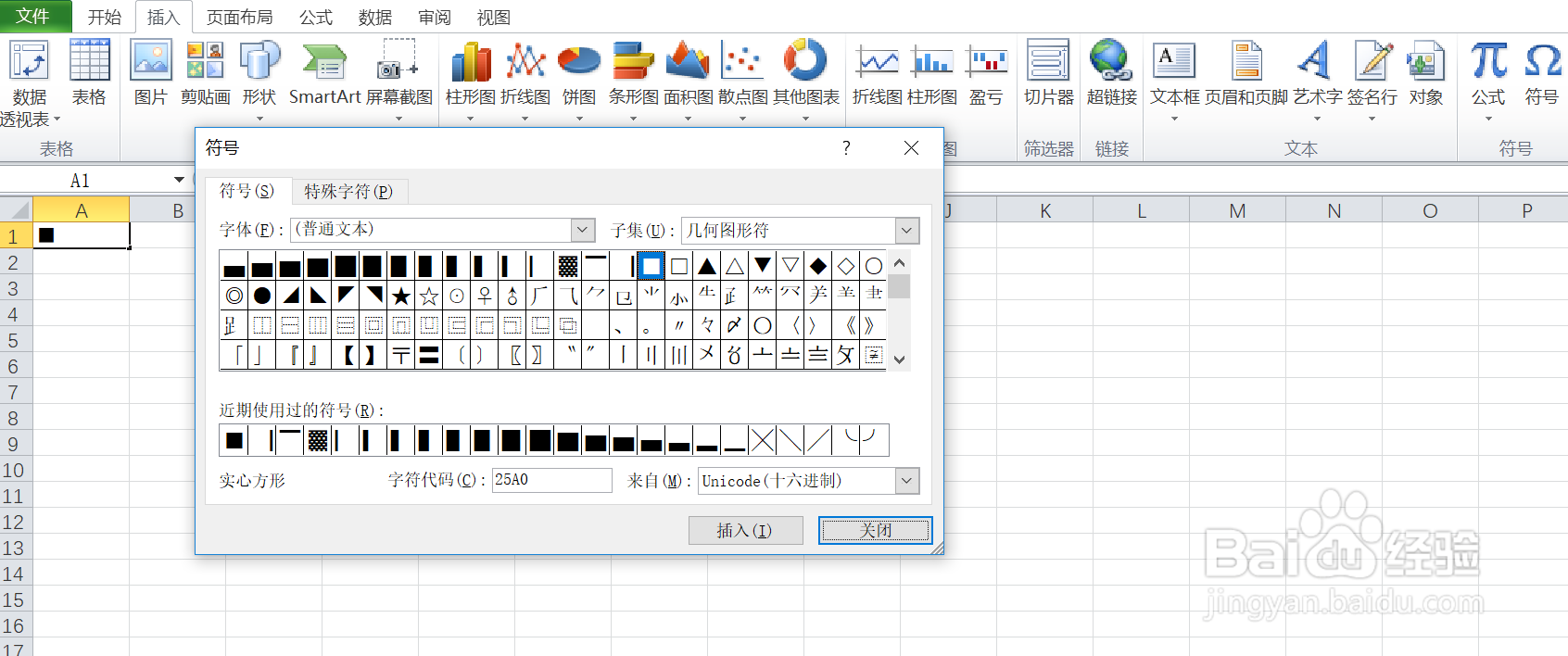This screenshot has width=1568, height=656.
Task: Click the Select All corner button
Action: (x=16, y=210)
